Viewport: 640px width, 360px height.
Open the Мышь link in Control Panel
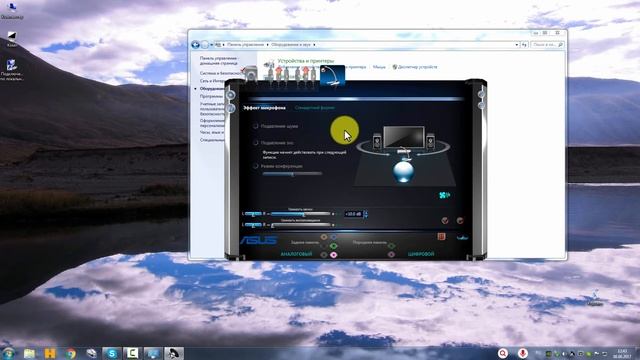[379, 67]
